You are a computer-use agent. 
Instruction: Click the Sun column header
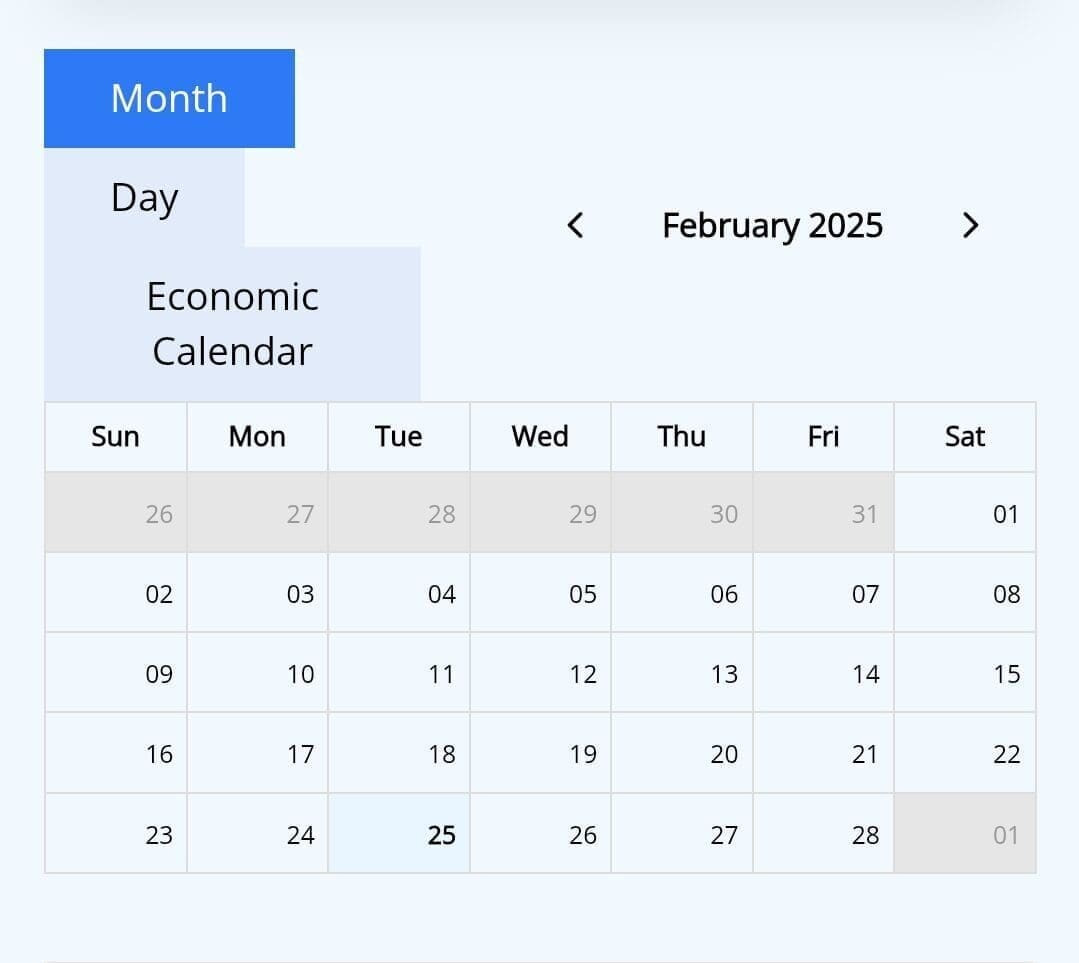[116, 437]
